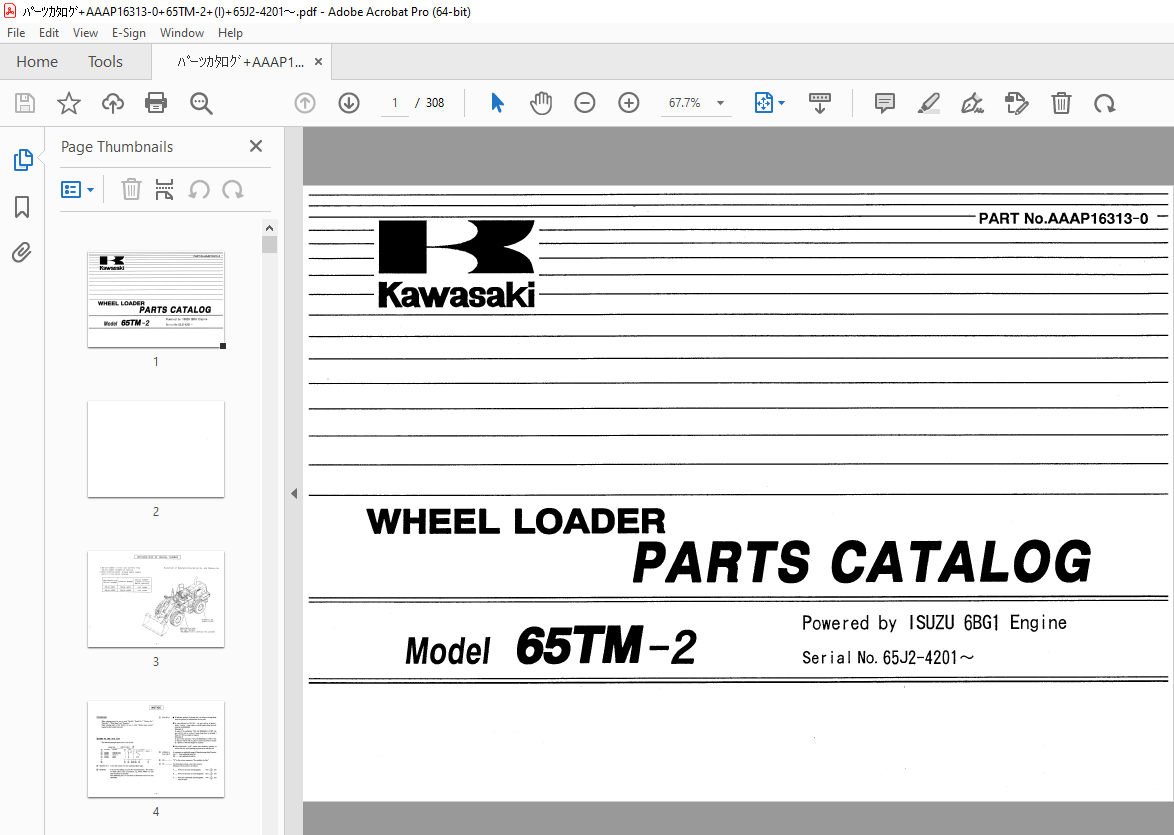1174x835 pixels.
Task: Open thumbnails panel options dropdown
Action: [x=77, y=189]
